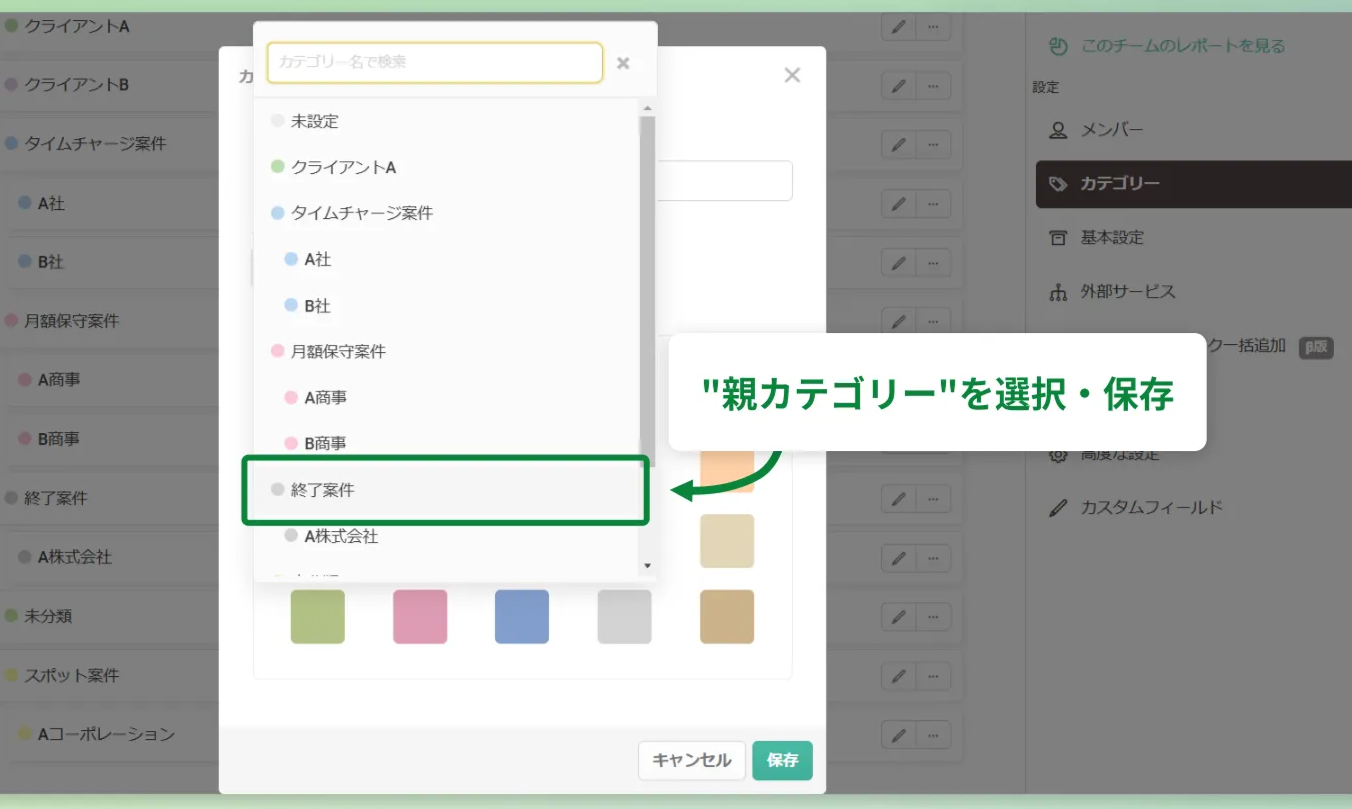
Task: Click the カテゴリー tag icon
Action: click(x=1058, y=184)
